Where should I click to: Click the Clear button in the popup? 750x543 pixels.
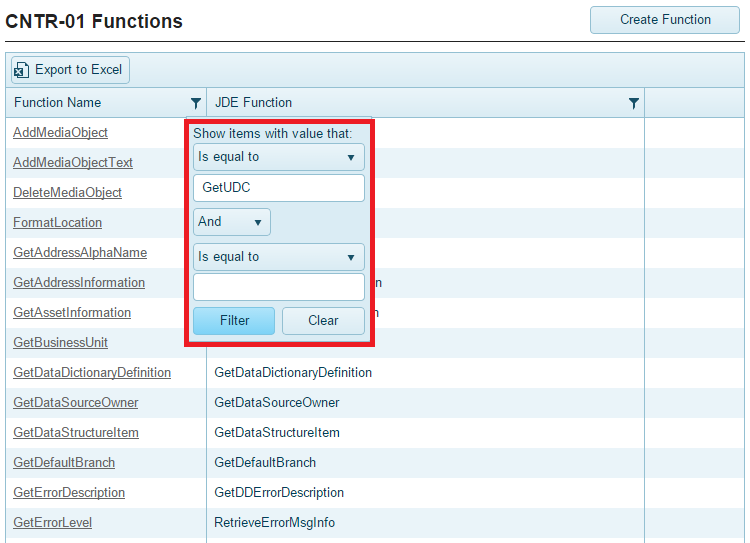point(323,321)
